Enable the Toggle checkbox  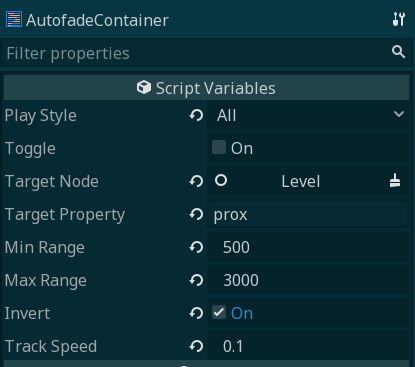click(219, 147)
